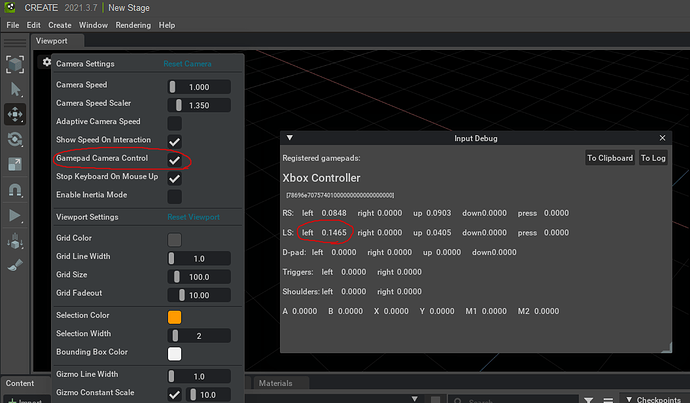Viewport: 690px width, 403px height.
Task: Close the Input Debug window
Action: (x=662, y=138)
